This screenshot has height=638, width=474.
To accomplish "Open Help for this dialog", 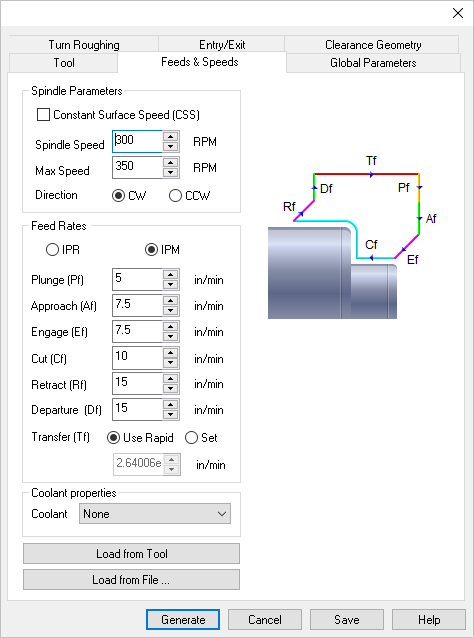I will [x=429, y=620].
